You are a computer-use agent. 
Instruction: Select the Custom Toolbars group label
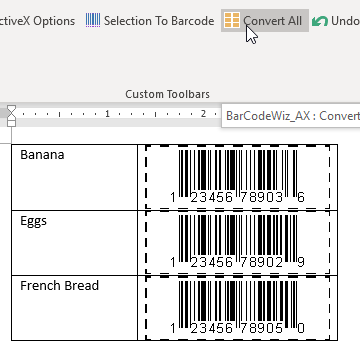168,94
